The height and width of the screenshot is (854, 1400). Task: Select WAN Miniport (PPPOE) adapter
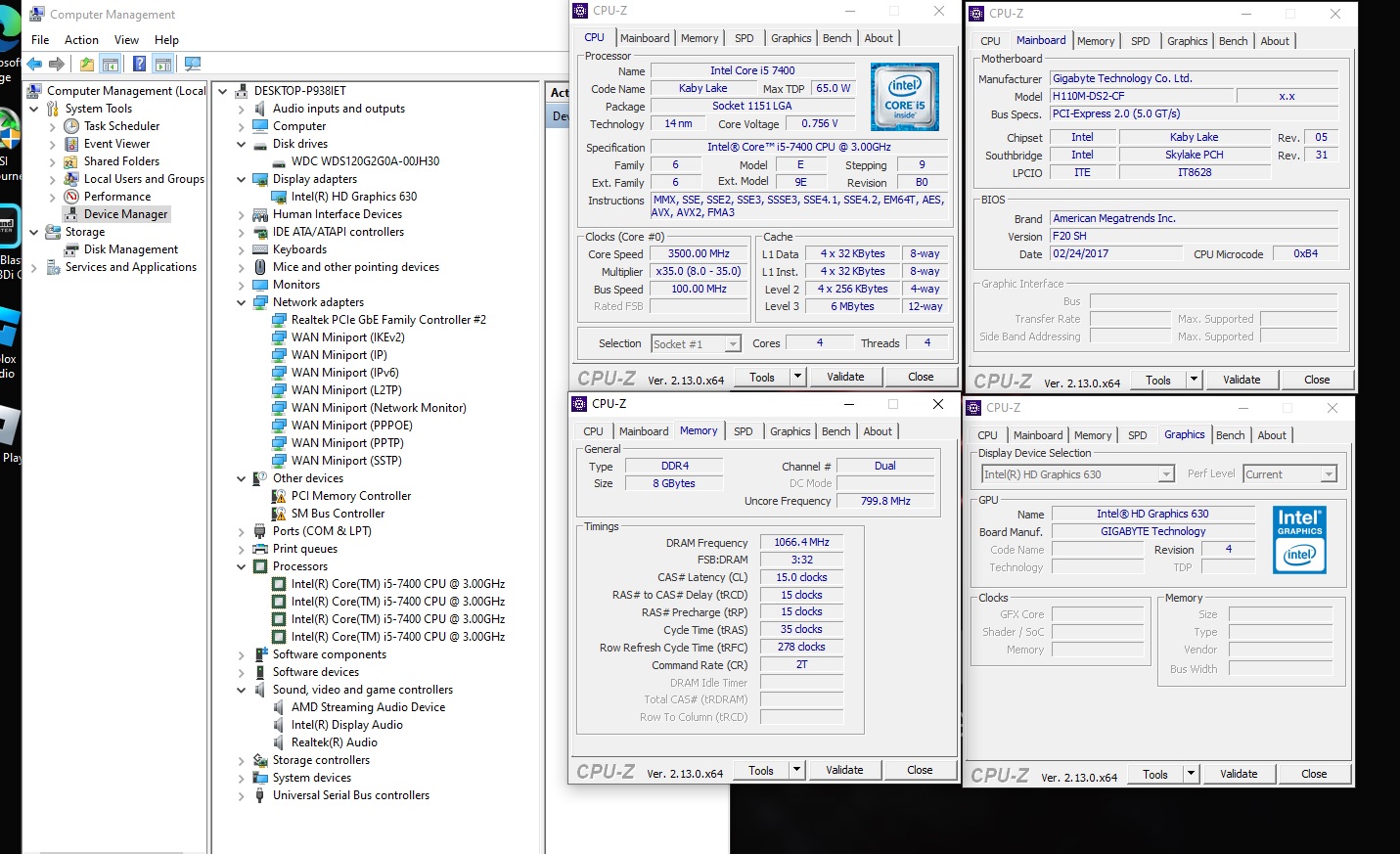click(351, 426)
